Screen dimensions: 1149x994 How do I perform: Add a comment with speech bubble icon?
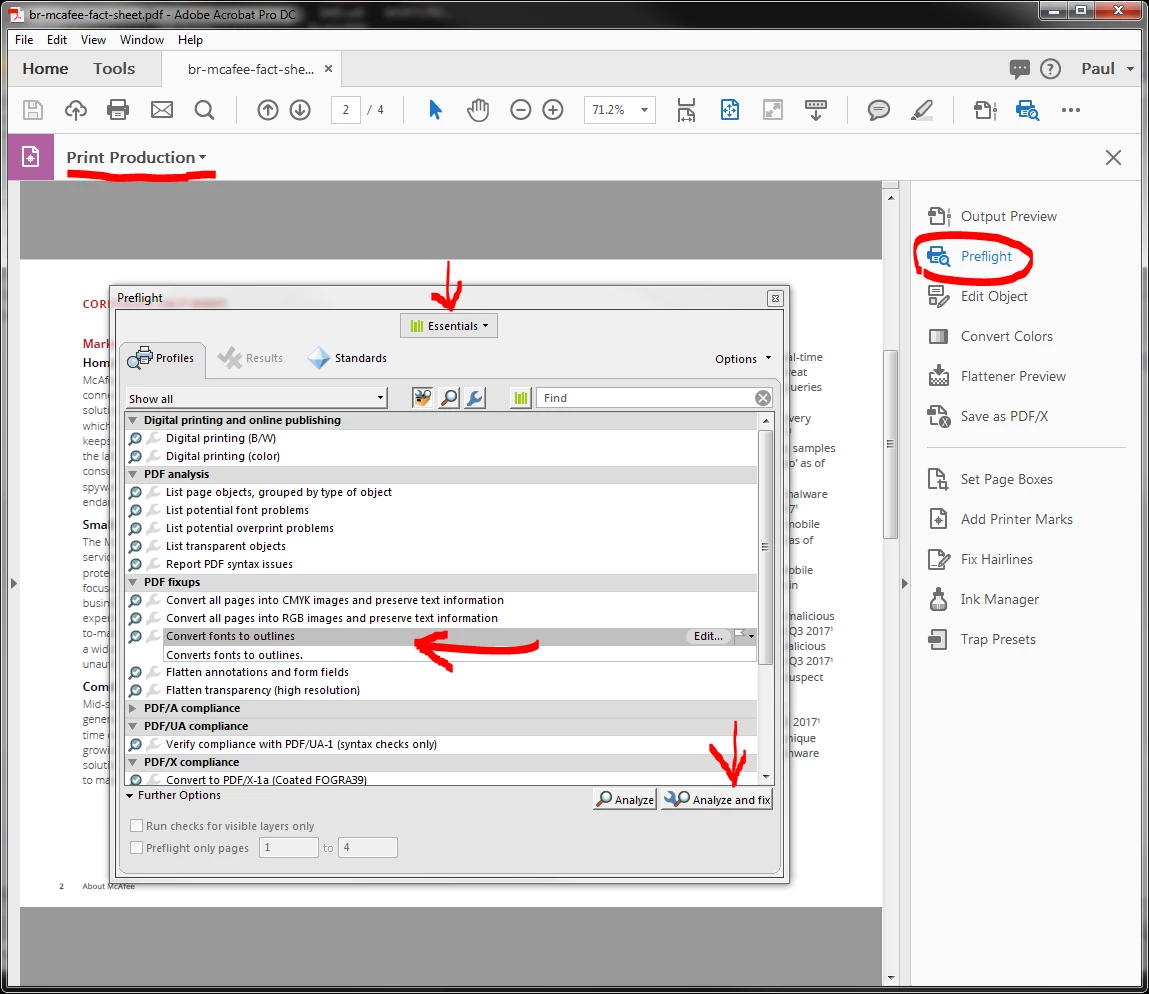coord(879,110)
